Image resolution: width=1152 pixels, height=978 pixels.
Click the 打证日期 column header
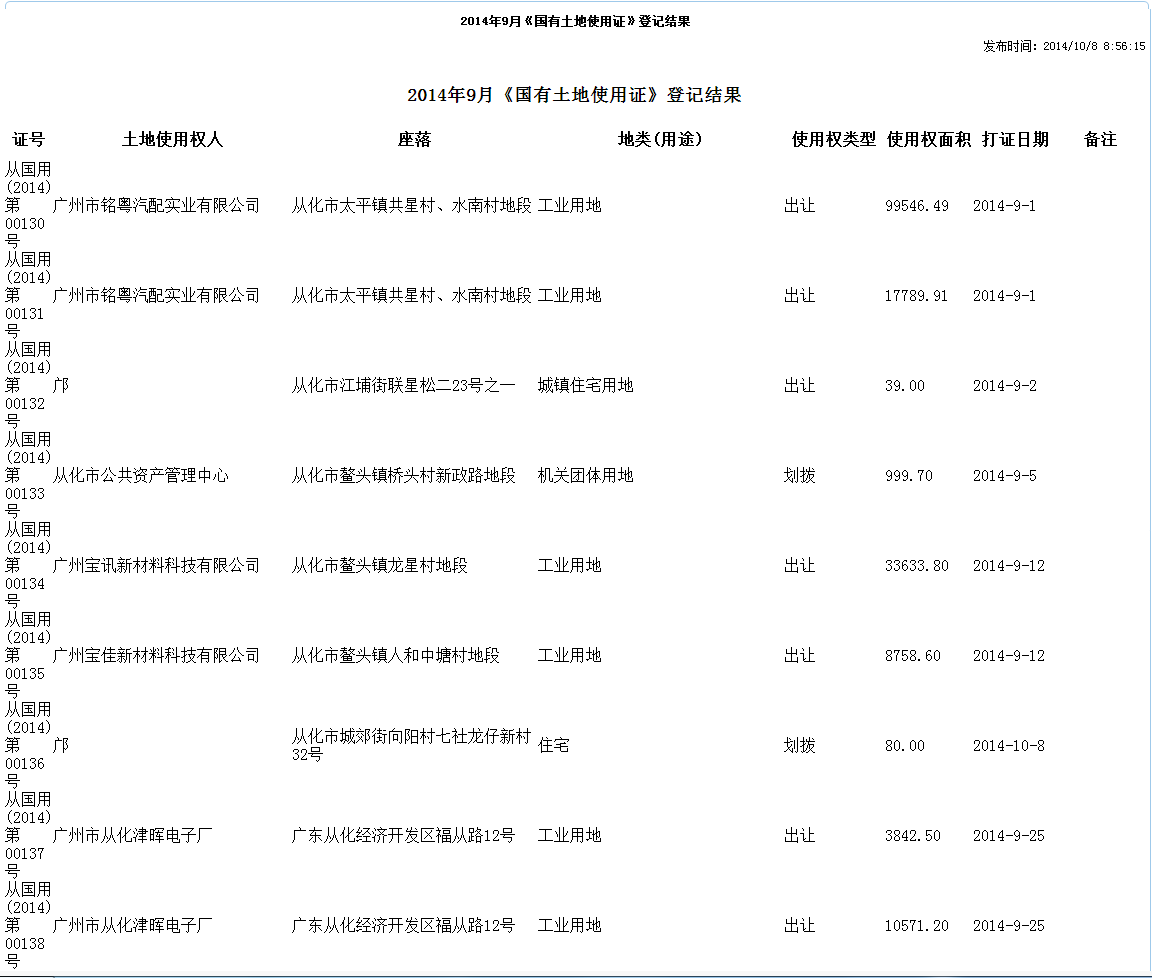[x=1015, y=140]
